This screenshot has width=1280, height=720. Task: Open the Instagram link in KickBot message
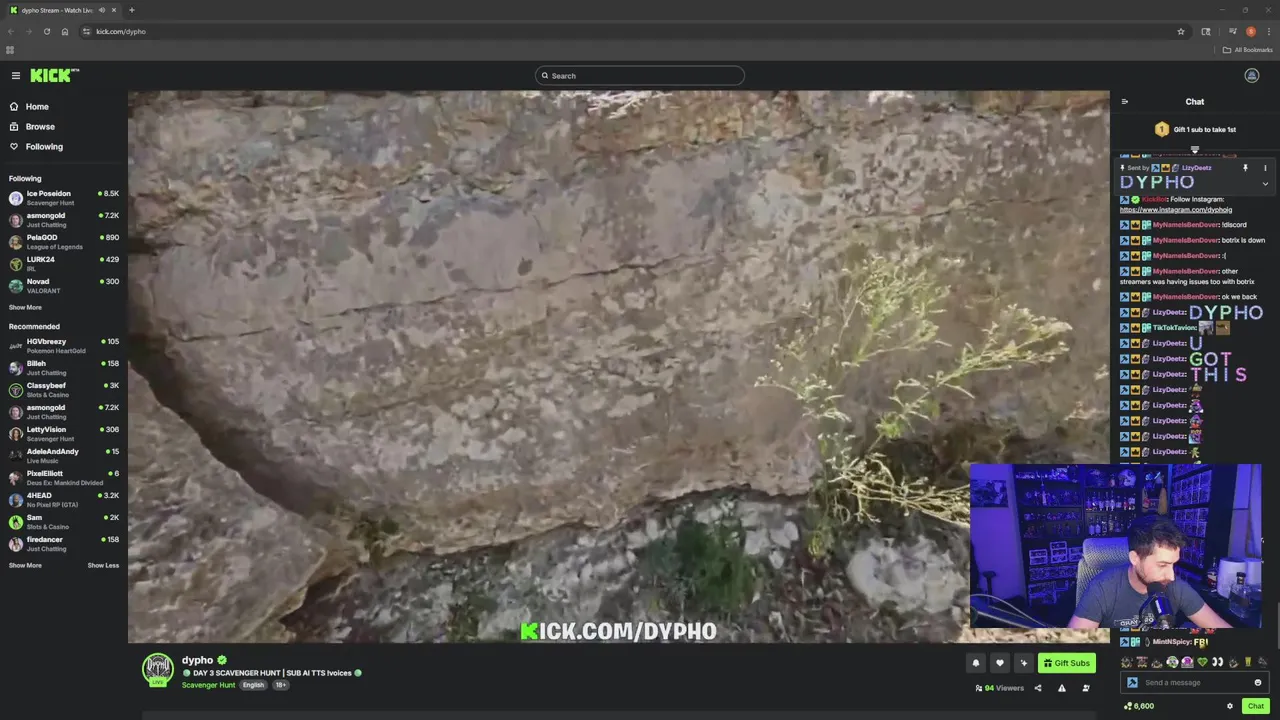coord(1175,210)
